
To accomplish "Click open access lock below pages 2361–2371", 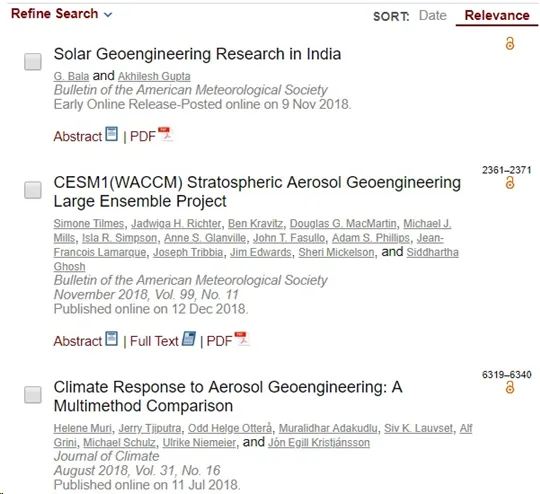I will point(510,183).
